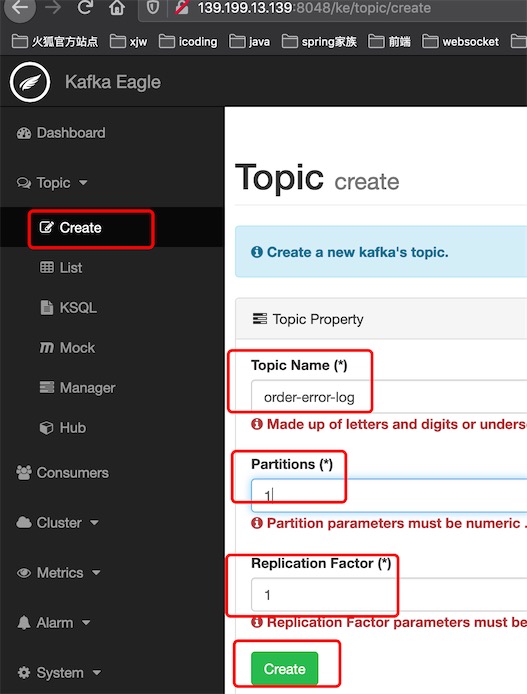Open the Dashboard sidebar item
The height and width of the screenshot is (694, 527).
pyautogui.click(x=61, y=133)
